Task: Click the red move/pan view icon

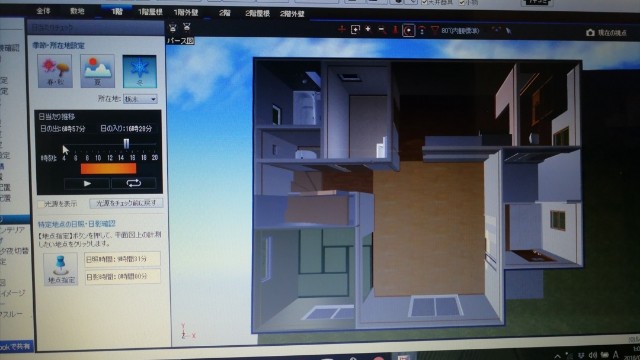Action: click(342, 29)
